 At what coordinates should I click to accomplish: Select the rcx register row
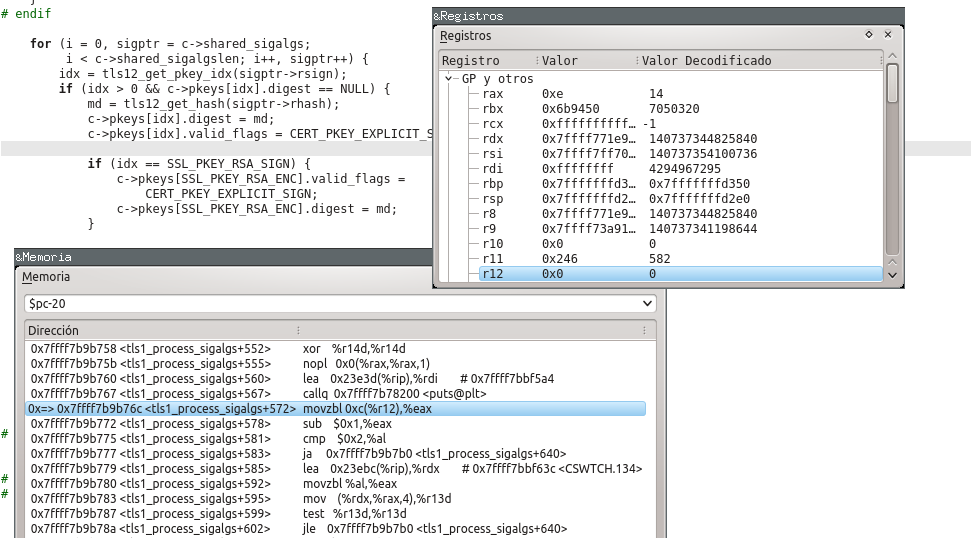(x=681, y=124)
